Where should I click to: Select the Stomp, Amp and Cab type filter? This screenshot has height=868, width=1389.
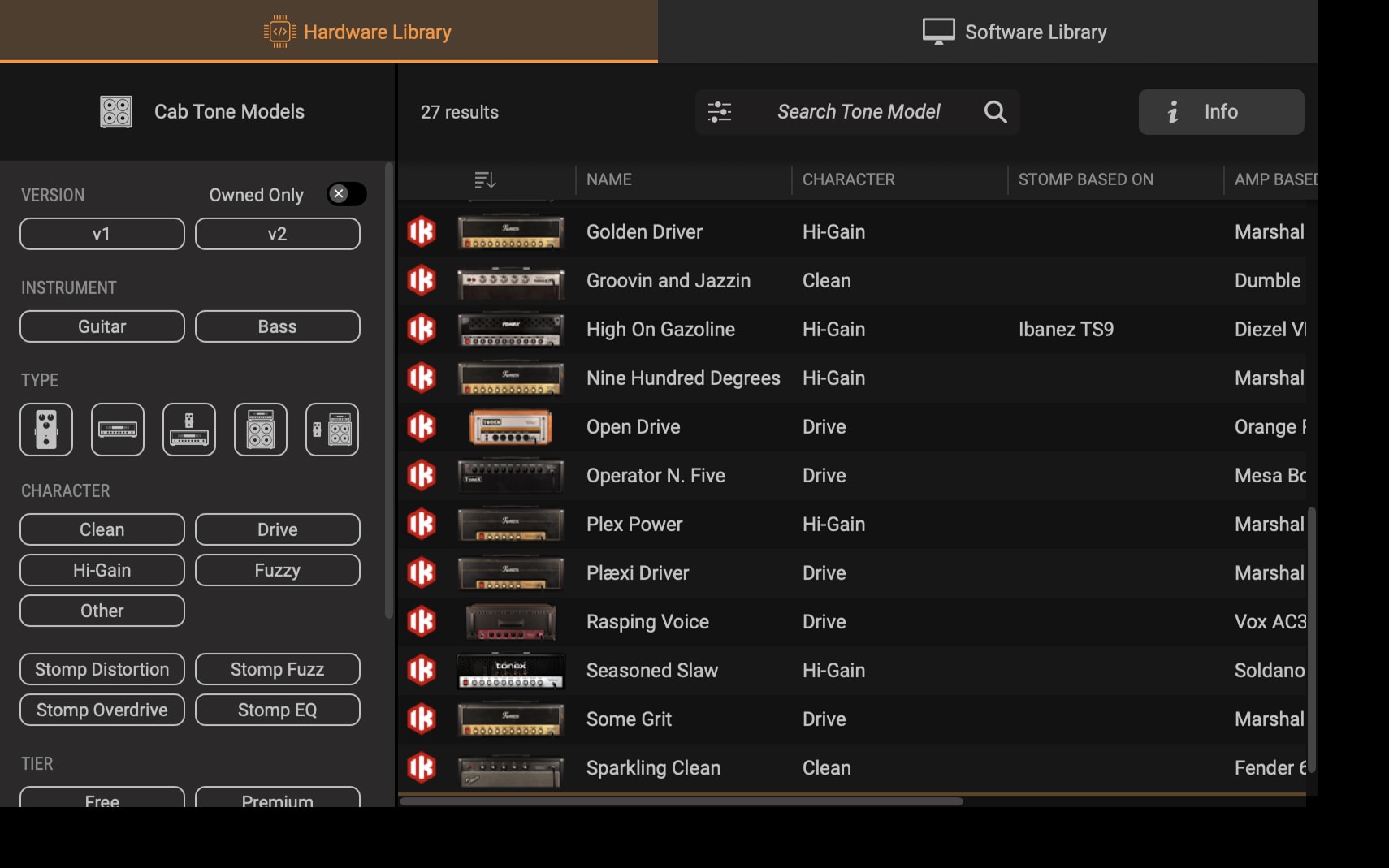tap(332, 430)
